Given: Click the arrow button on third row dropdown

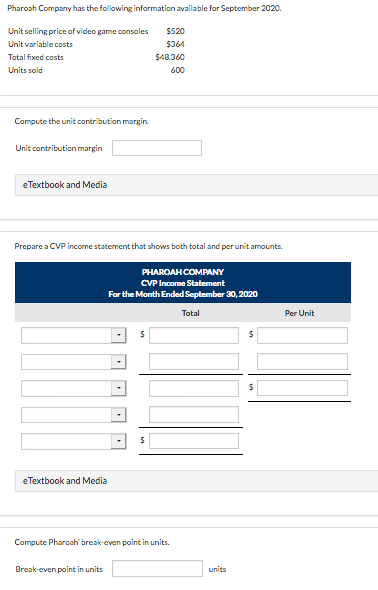Looking at the screenshot, I should point(118,388).
